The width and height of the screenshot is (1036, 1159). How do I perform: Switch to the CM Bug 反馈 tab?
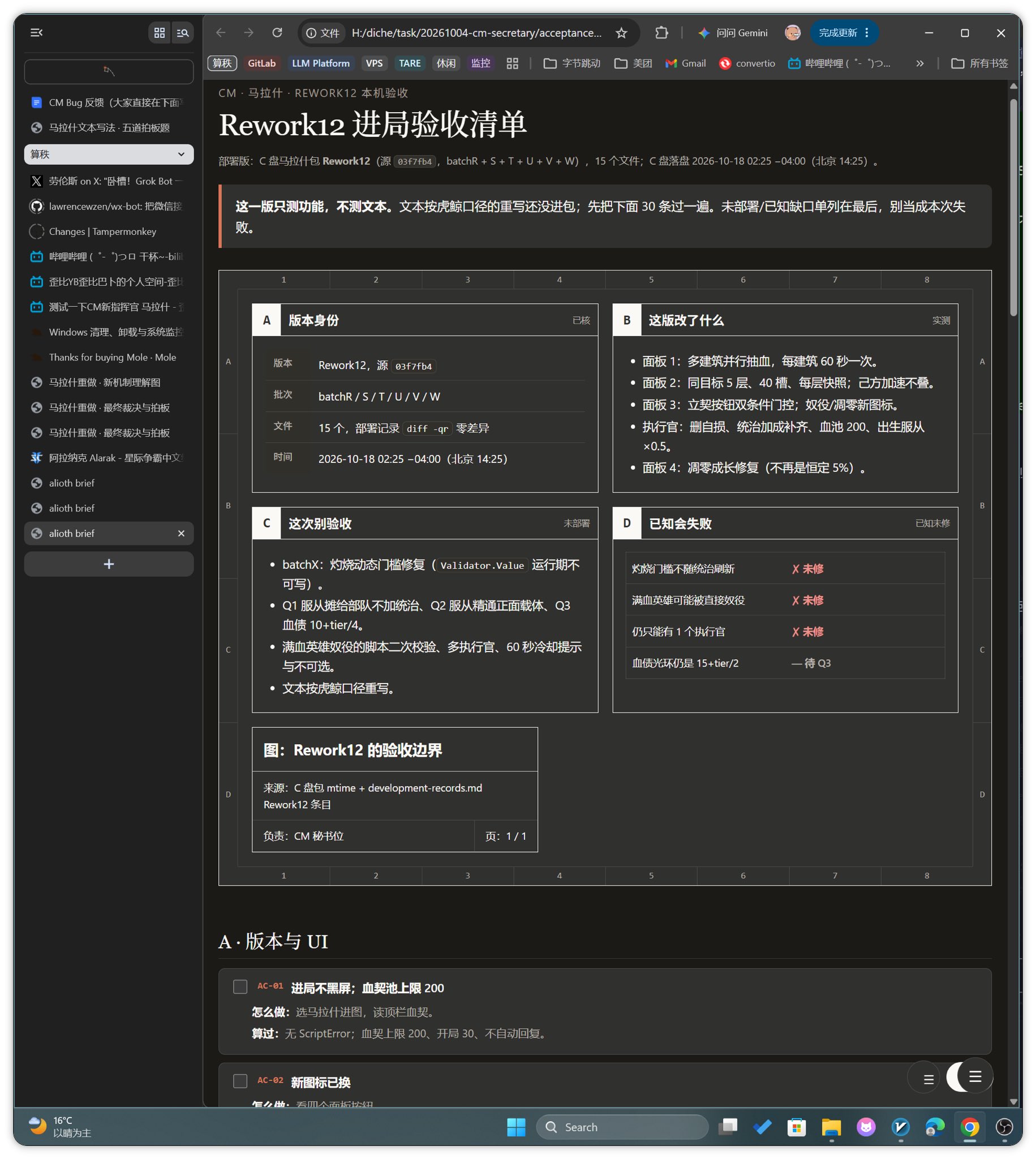[x=109, y=102]
